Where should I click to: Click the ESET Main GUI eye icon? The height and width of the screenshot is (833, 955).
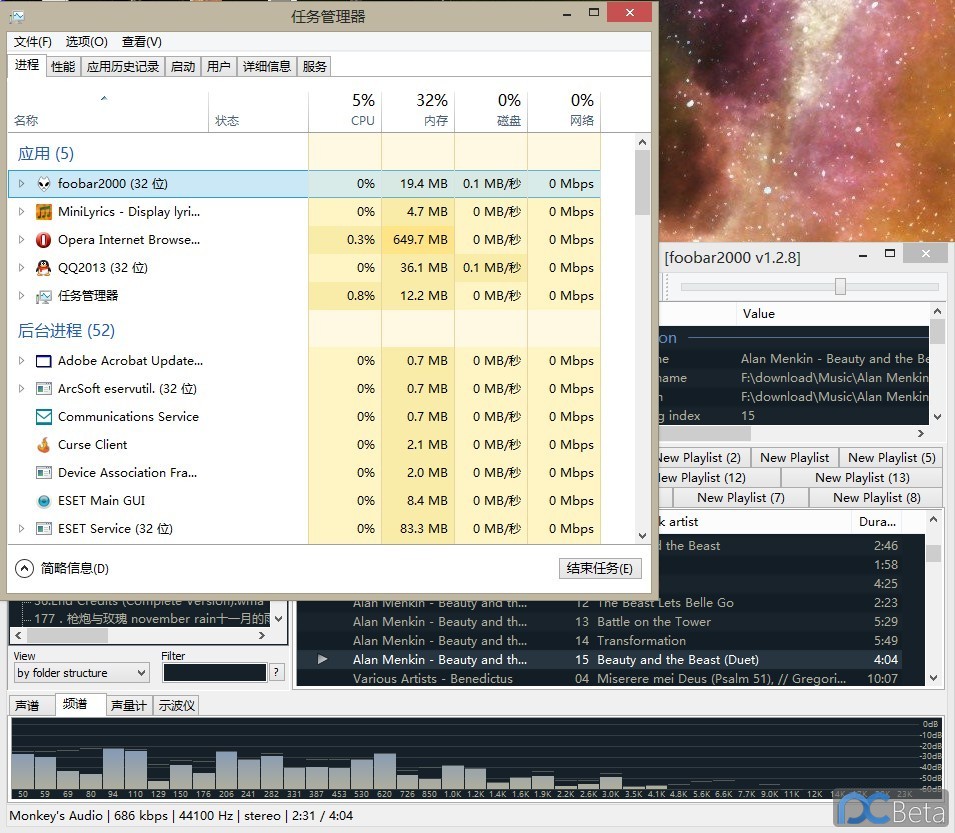[44, 501]
